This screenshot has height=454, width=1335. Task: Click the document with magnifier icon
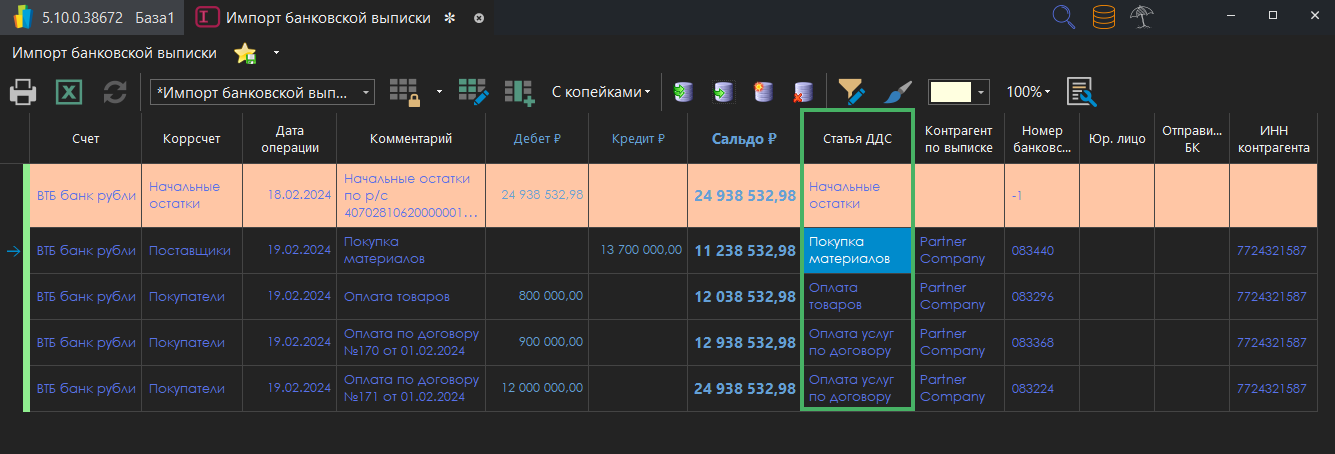pos(1082,92)
